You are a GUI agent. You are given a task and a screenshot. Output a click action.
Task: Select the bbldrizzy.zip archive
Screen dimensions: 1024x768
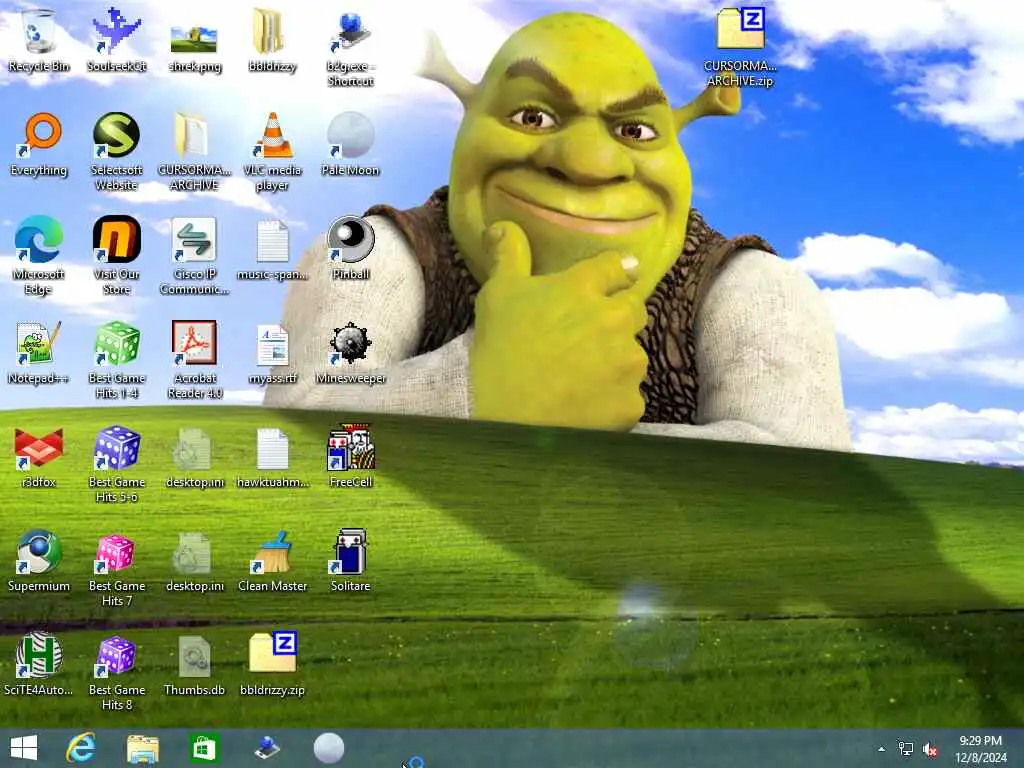tap(272, 664)
